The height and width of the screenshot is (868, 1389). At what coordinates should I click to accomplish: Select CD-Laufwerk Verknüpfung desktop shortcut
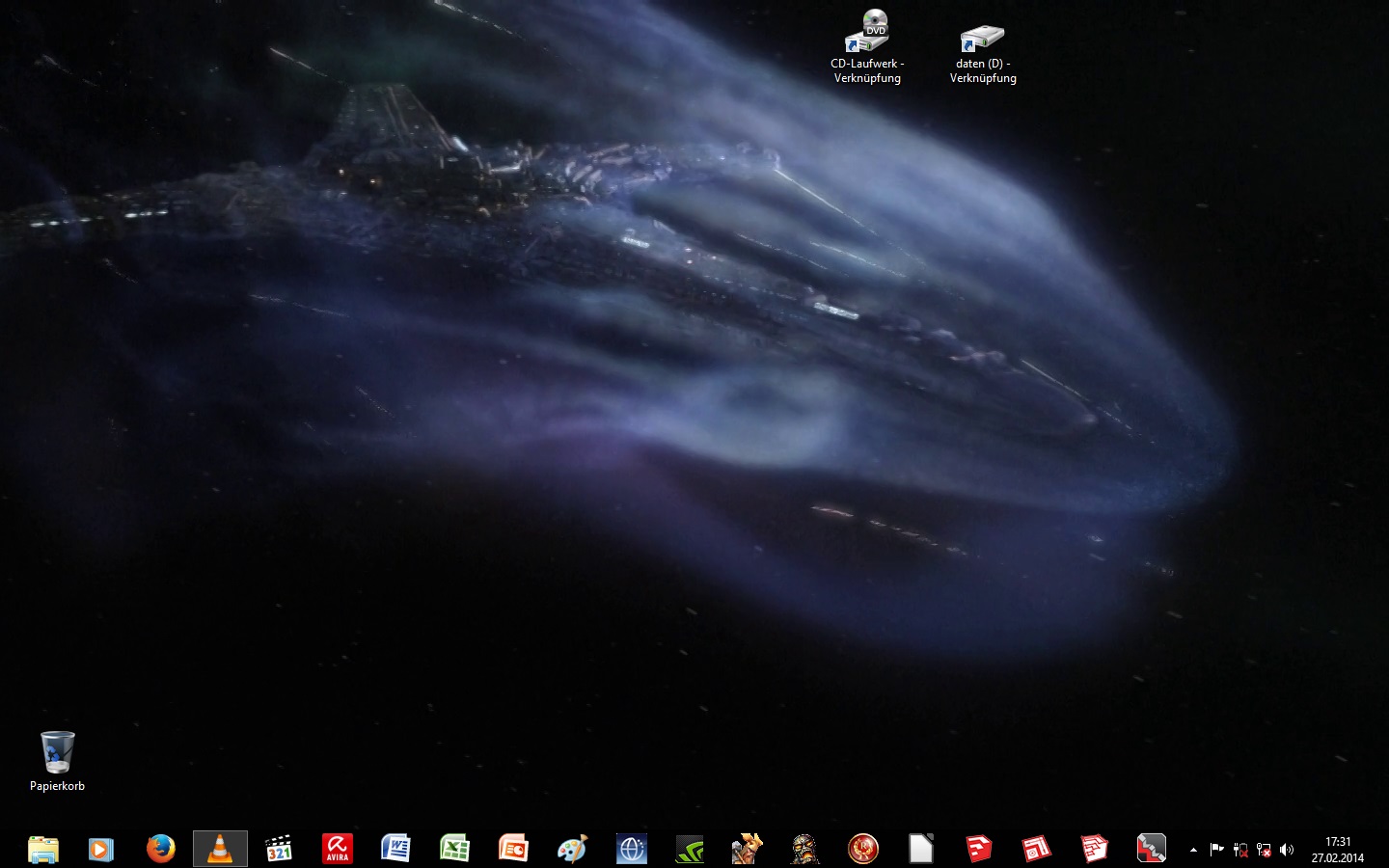[867, 46]
